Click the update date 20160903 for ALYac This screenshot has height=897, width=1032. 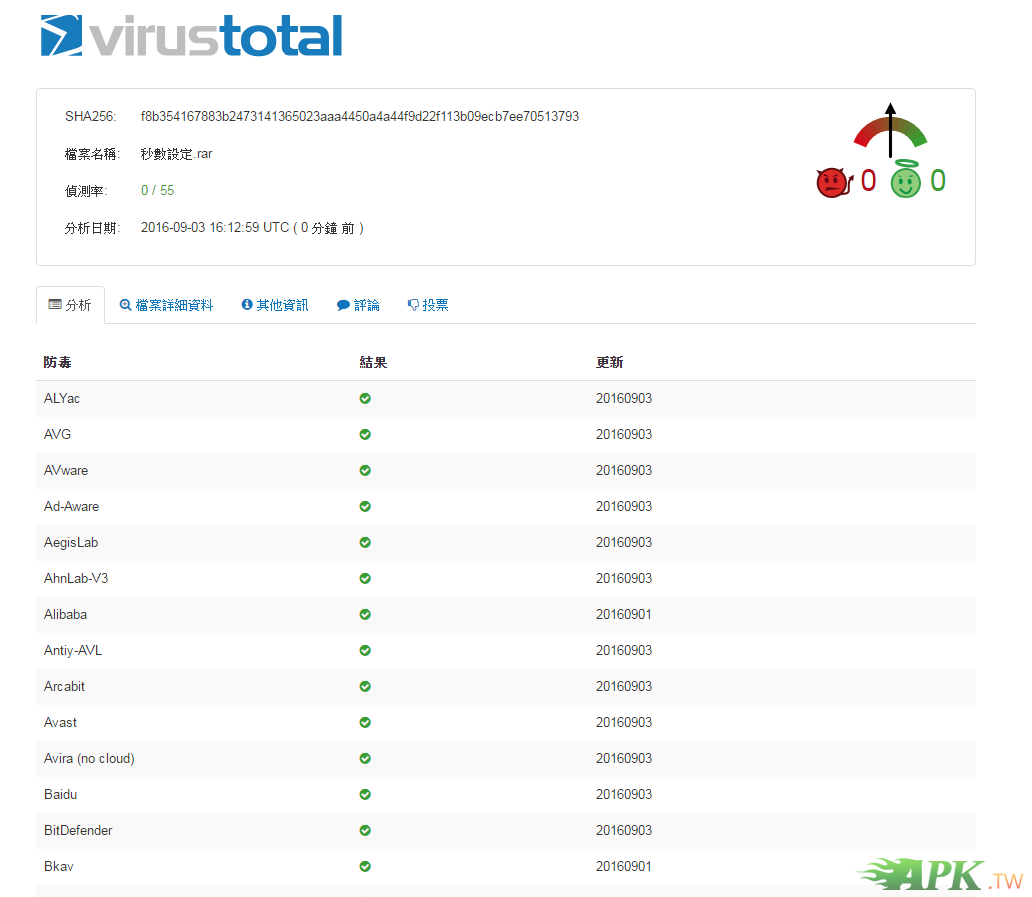pos(624,398)
